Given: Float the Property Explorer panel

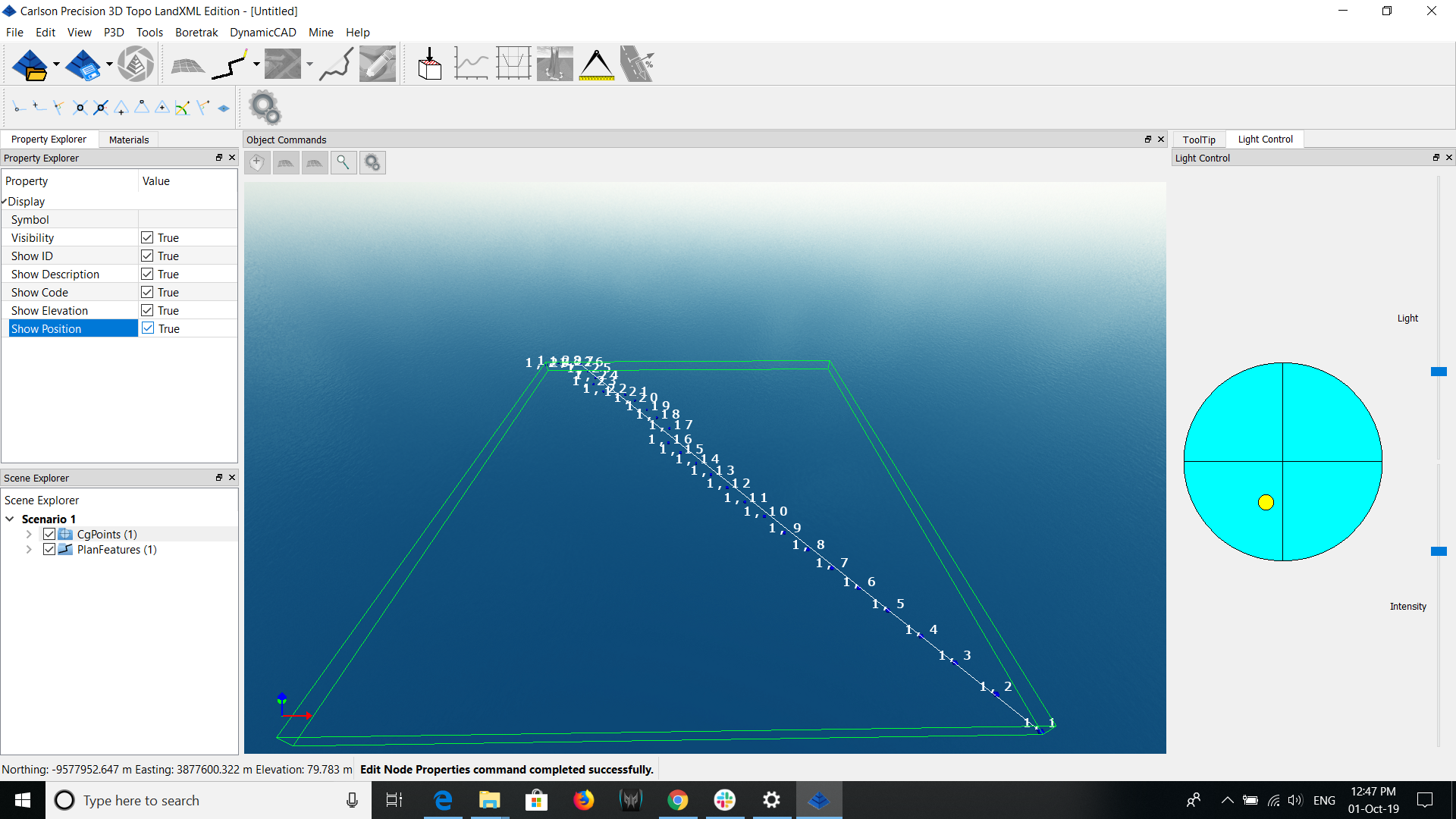Looking at the screenshot, I should (219, 158).
